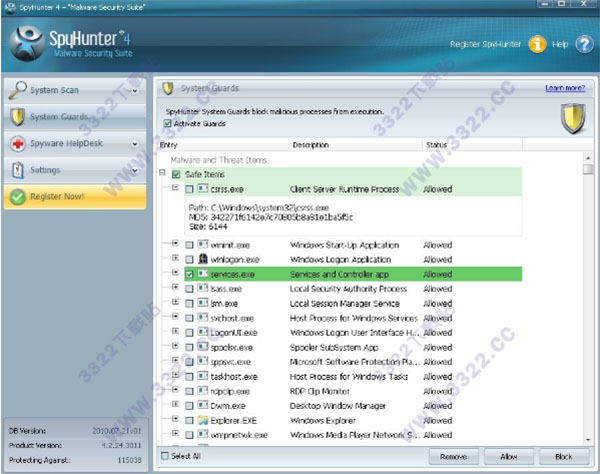600x474 pixels.
Task: Toggle the Activate Guards checkbox
Action: point(167,123)
